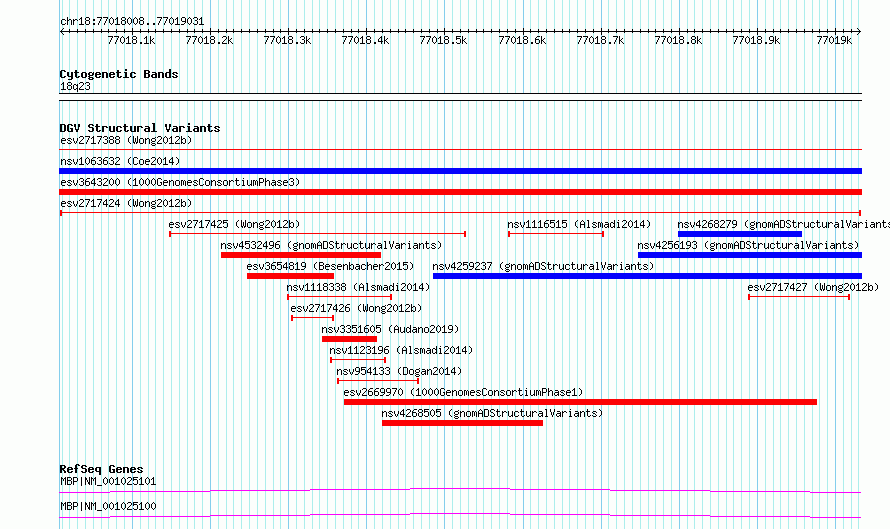
Task: Click the red line under nsv1123196
Action: [x=358, y=360]
